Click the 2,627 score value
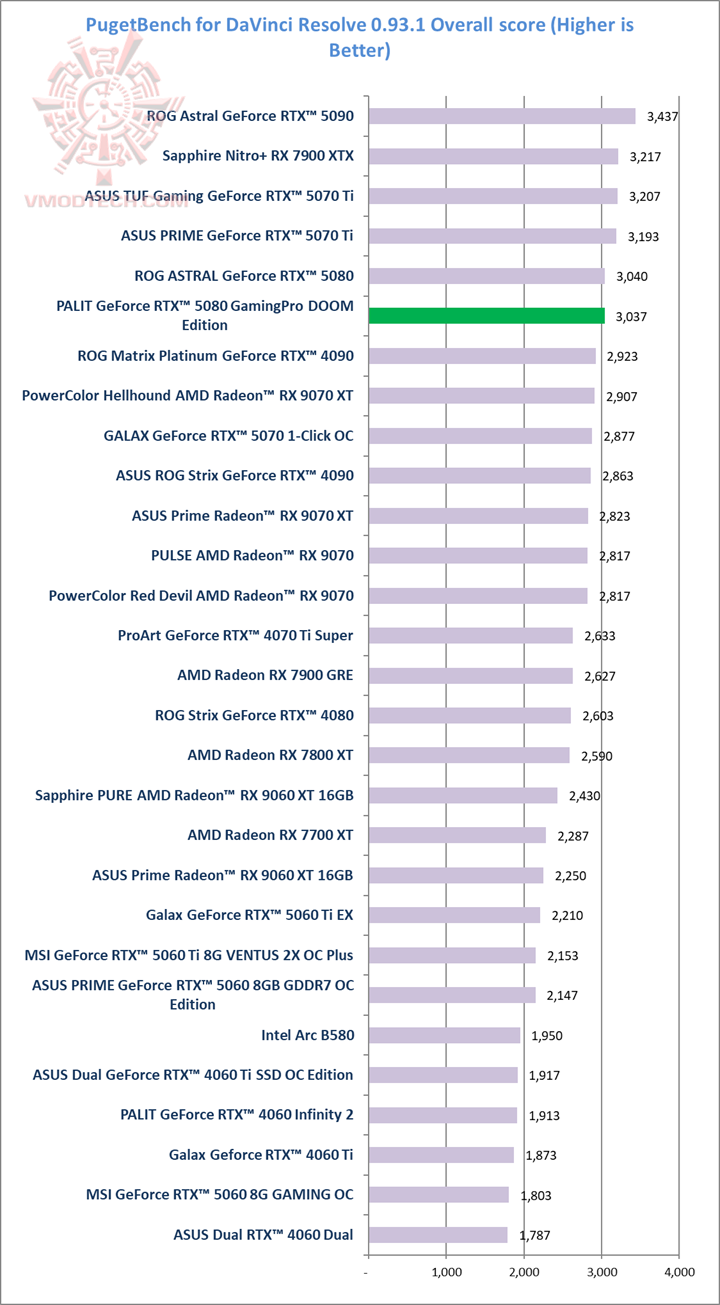Screen dimensions: 720x1305 point(600,676)
